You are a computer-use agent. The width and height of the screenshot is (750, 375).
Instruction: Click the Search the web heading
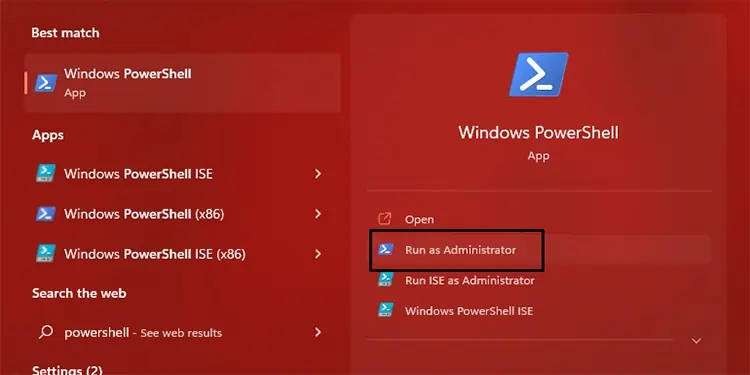79,293
